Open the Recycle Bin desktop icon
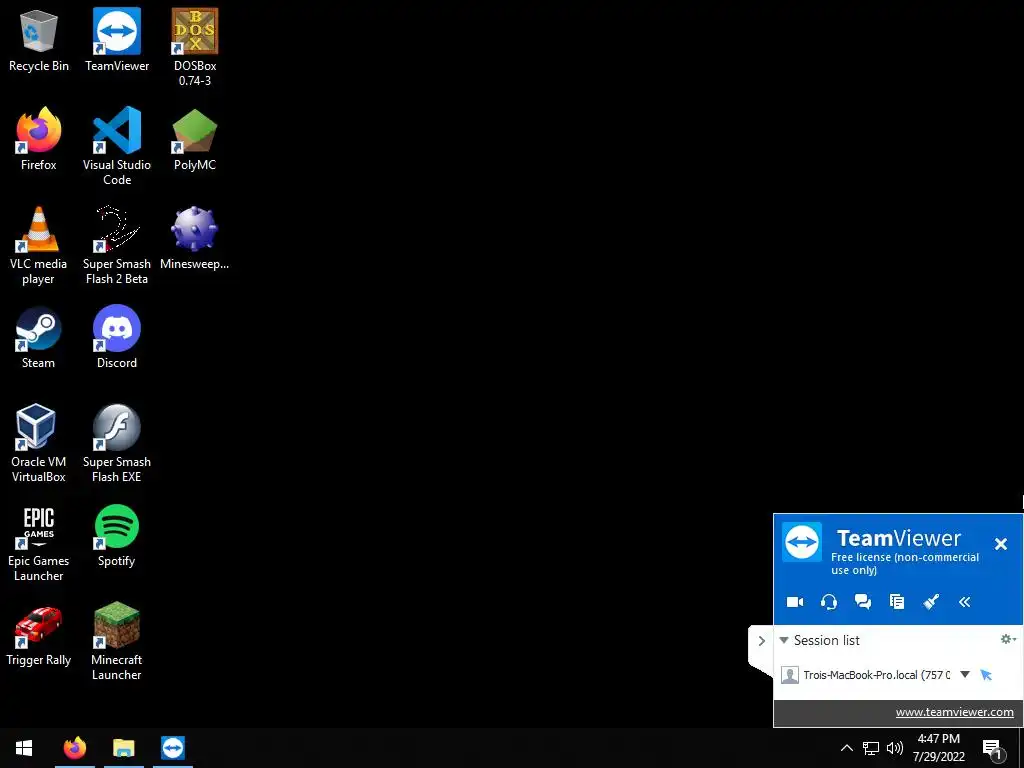This screenshot has width=1024, height=768. [39, 40]
